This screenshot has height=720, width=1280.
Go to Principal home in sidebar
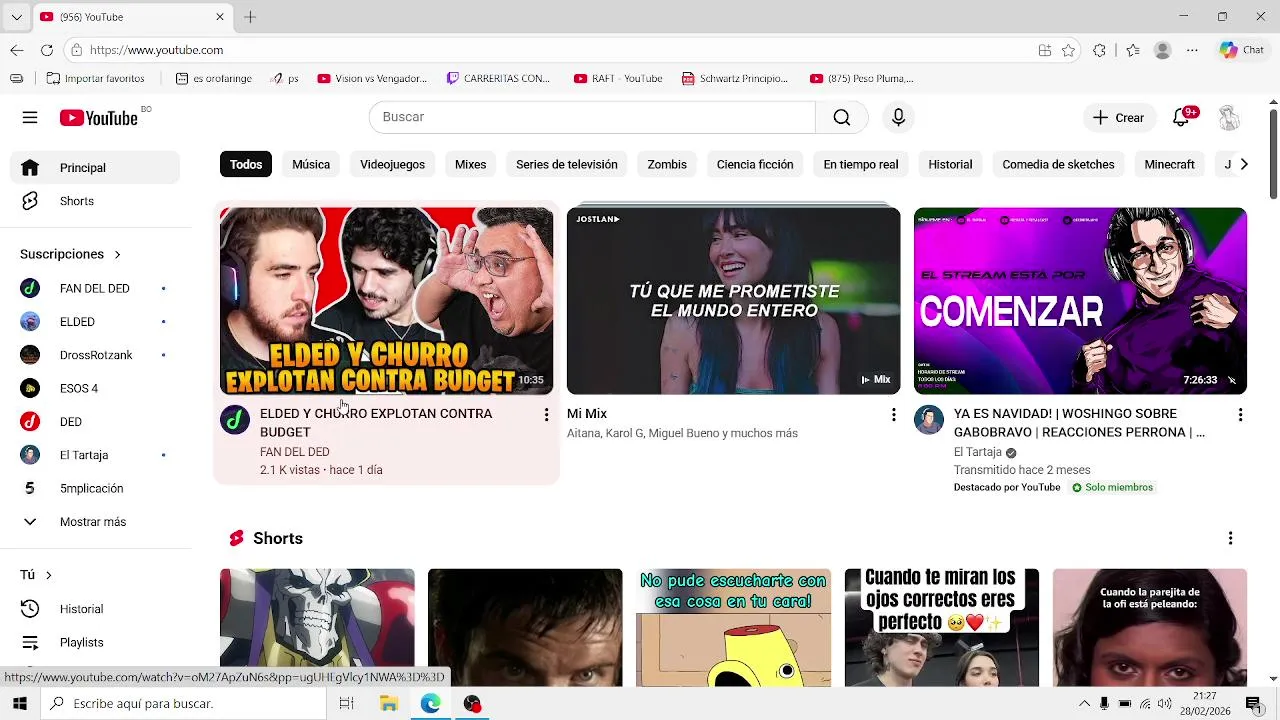pos(95,168)
